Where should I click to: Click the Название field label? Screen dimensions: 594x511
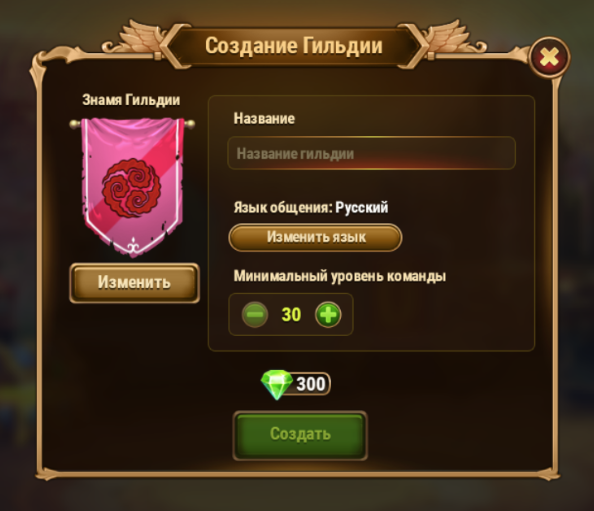[x=264, y=119]
